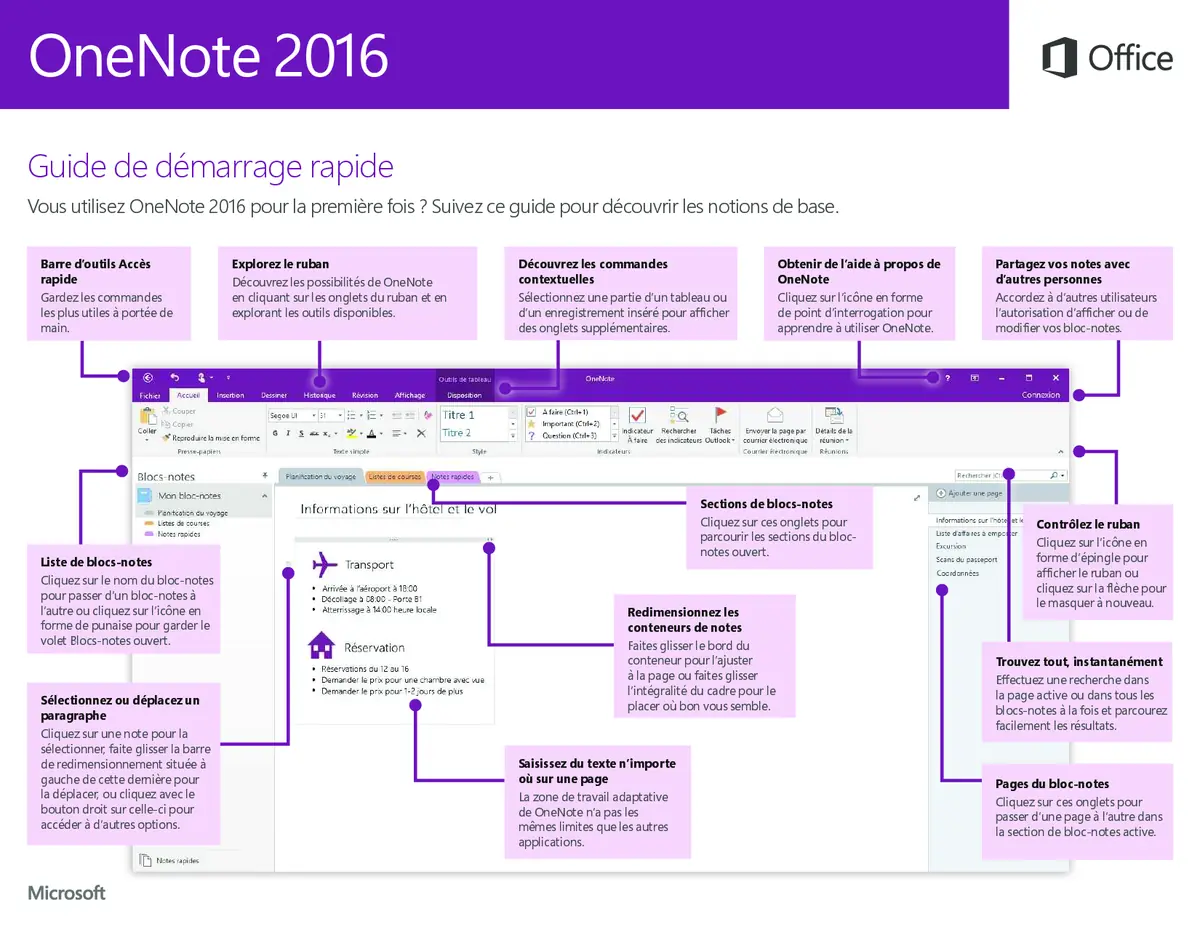This screenshot has width=1200, height=927.
Task: Click the text highlight color button
Action: [350, 434]
